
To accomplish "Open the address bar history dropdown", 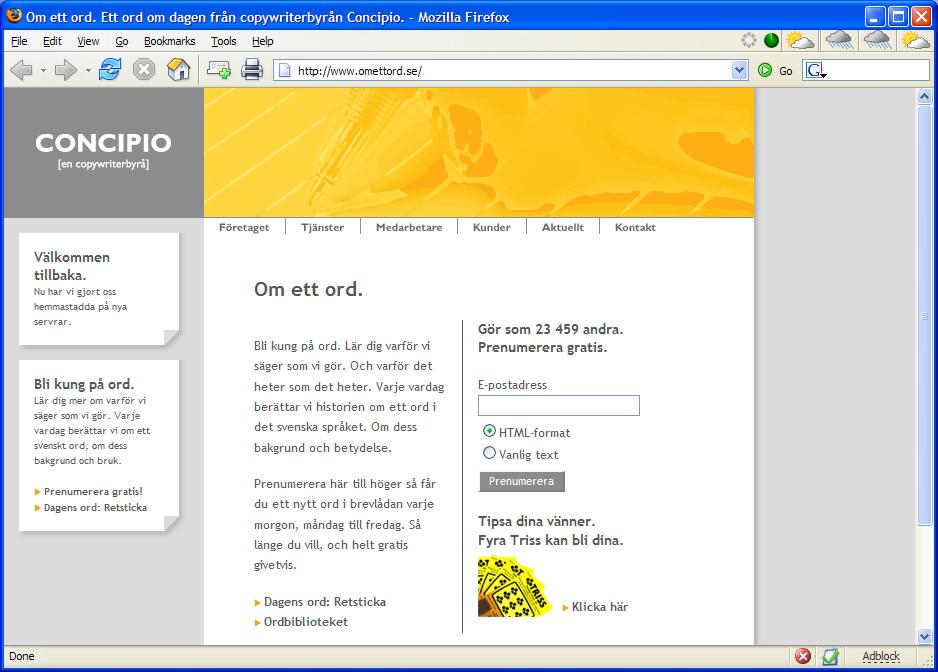I will coord(739,71).
